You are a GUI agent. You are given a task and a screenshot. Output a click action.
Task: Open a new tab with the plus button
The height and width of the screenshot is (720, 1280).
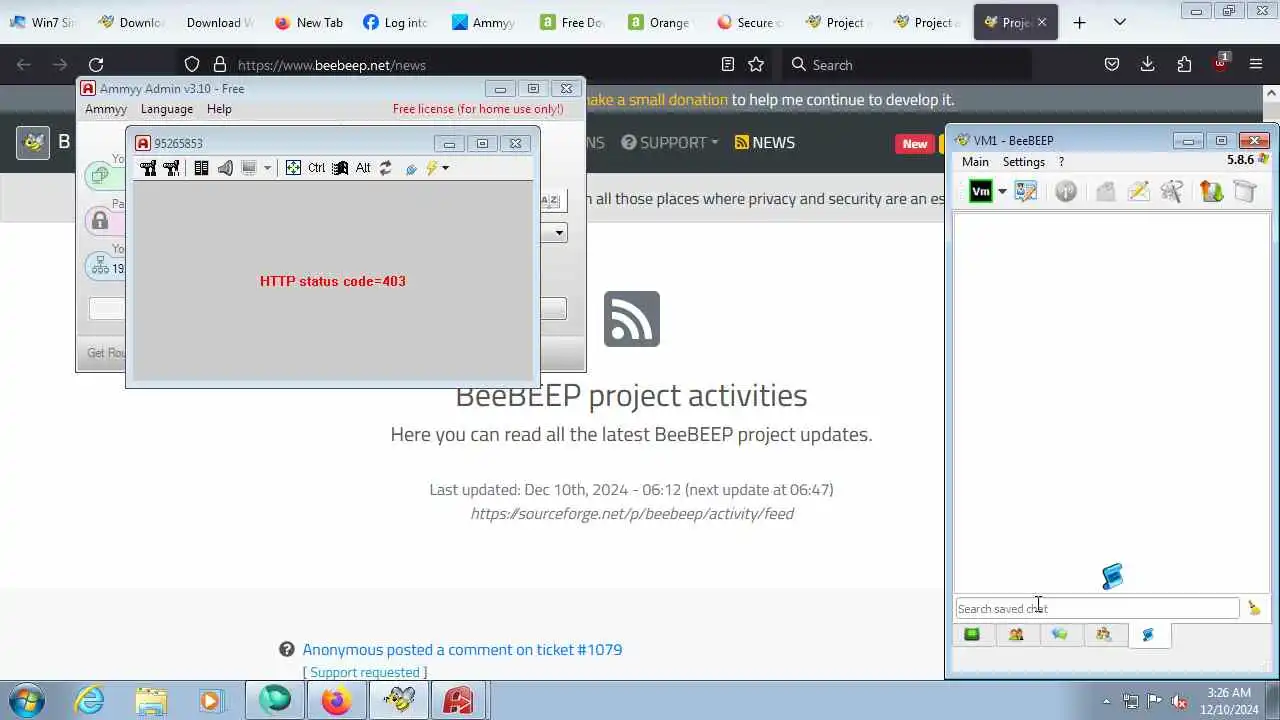pos(1079,22)
